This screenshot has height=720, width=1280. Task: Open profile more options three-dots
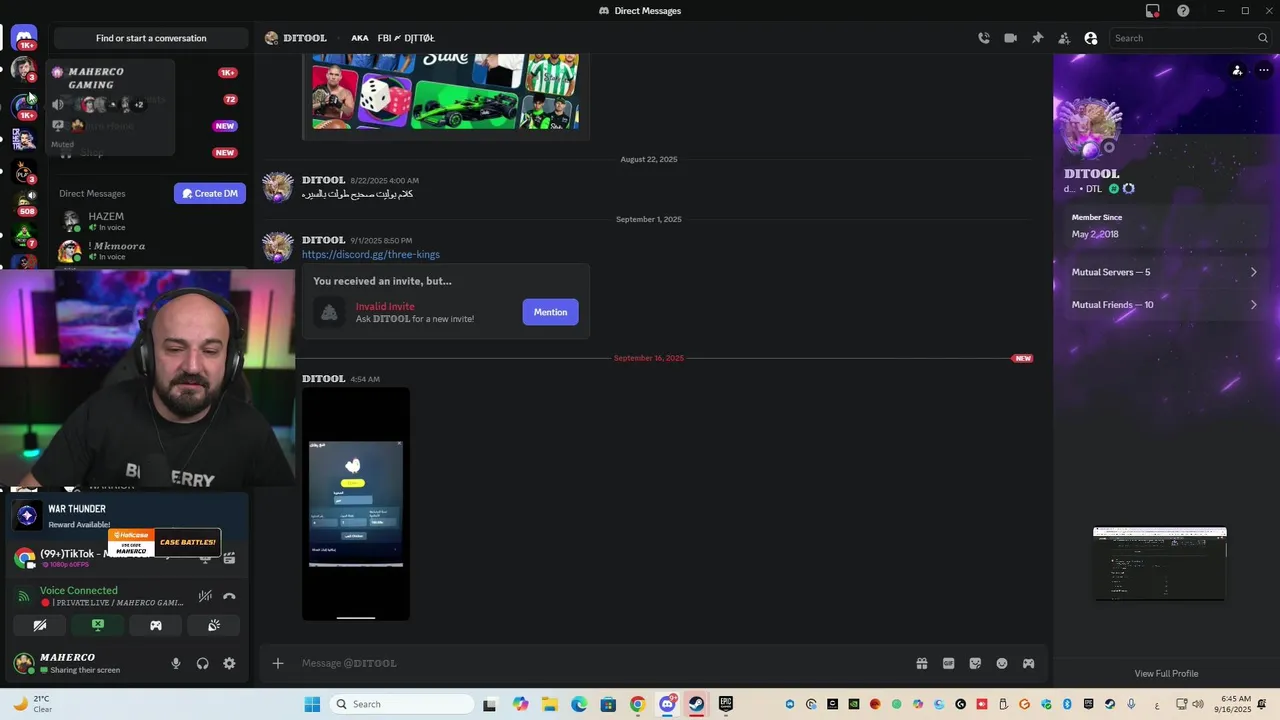coord(1263,70)
